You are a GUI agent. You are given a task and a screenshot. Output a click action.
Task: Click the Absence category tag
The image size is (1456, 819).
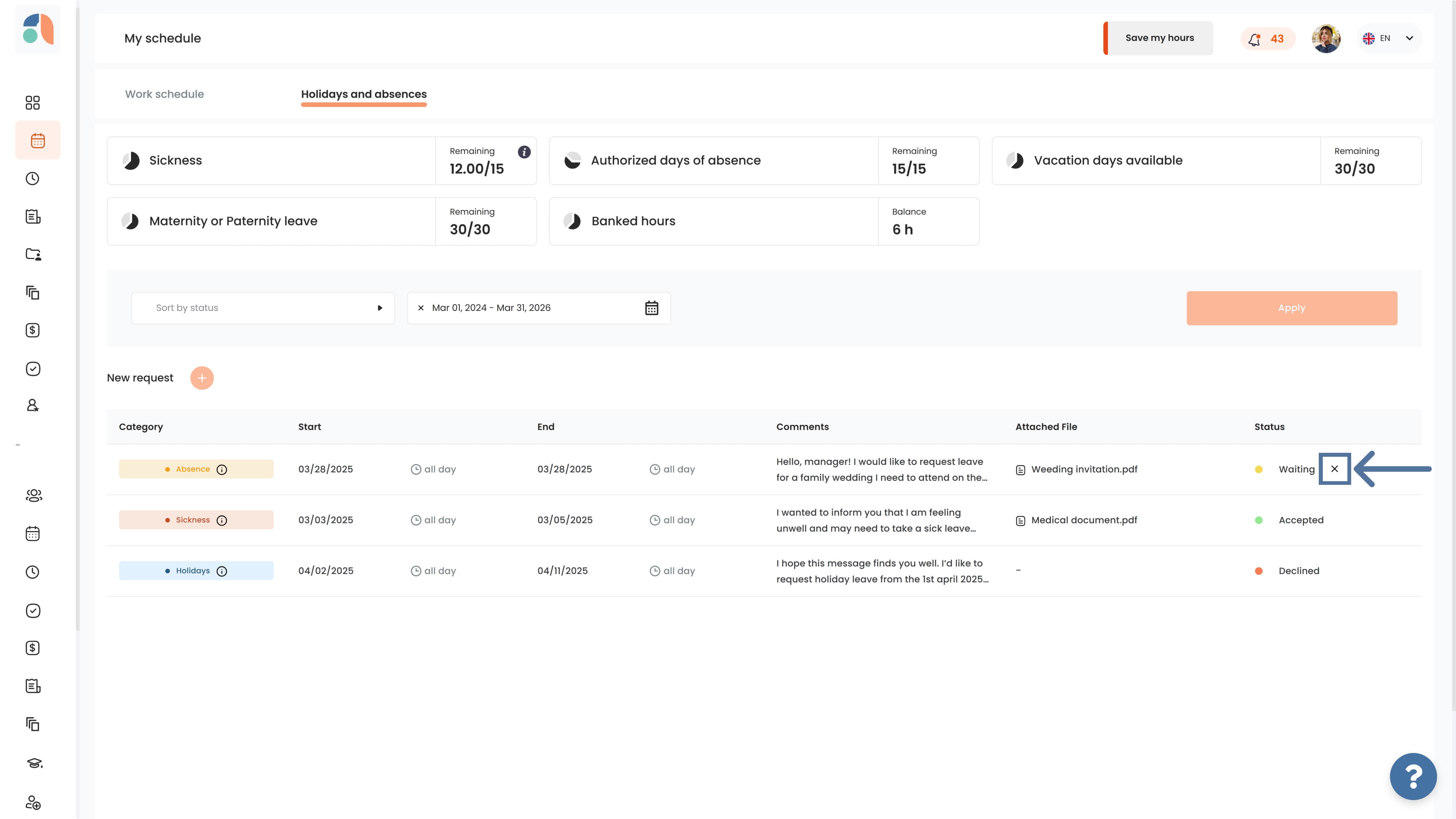point(196,470)
